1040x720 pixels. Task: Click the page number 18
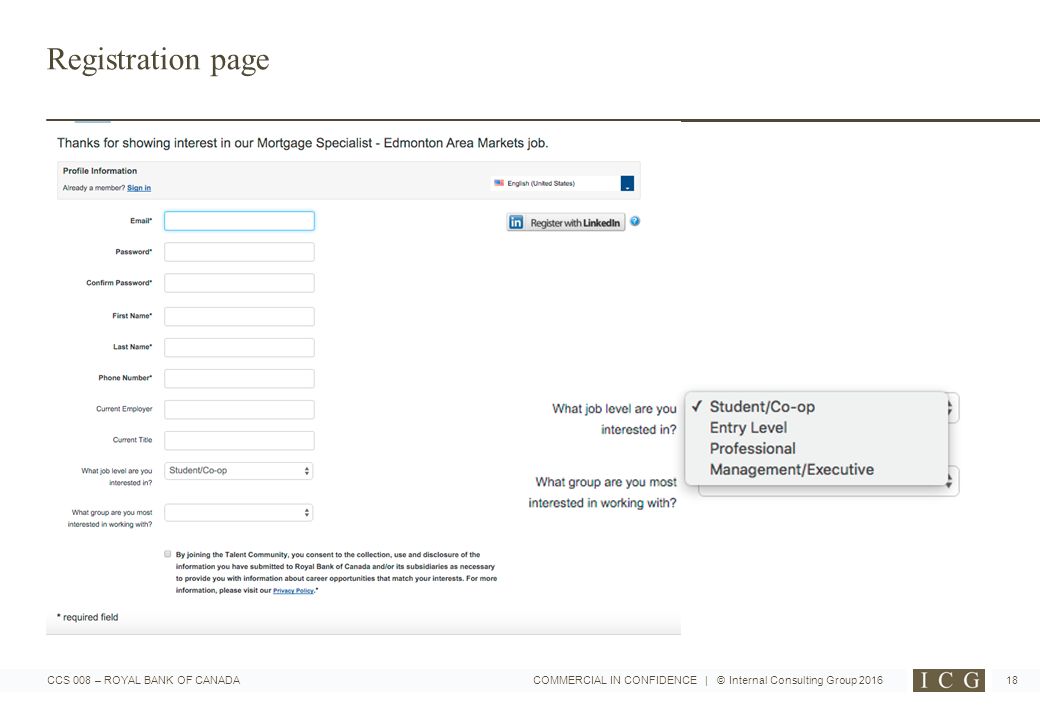tap(1011, 680)
